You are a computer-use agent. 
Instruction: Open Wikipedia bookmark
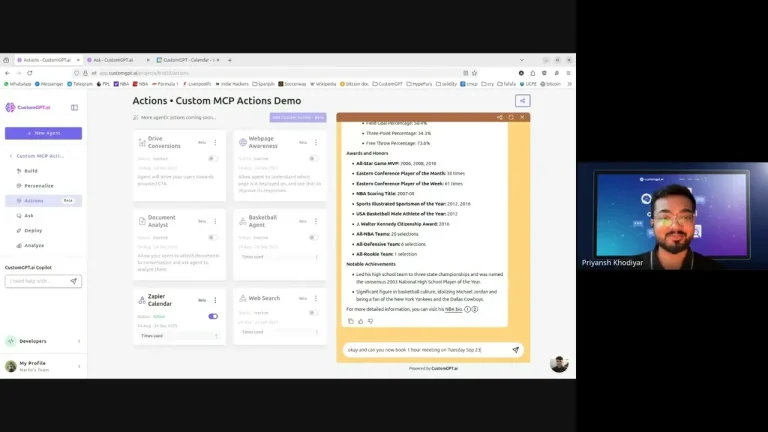tap(323, 84)
